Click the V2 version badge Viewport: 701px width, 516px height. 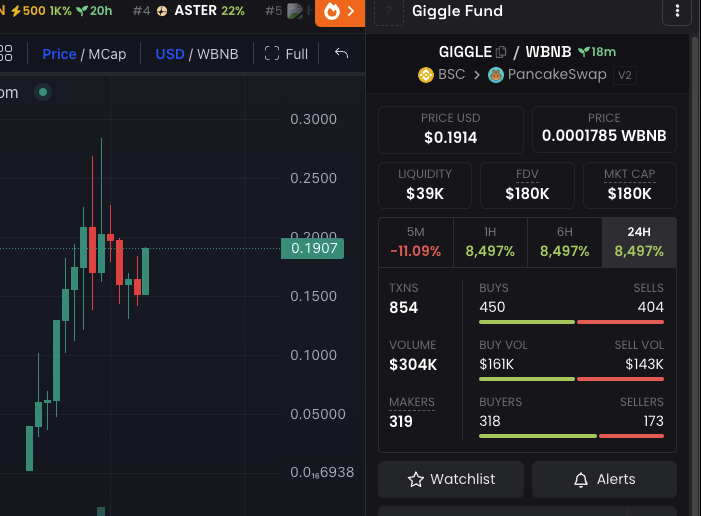[x=625, y=75]
